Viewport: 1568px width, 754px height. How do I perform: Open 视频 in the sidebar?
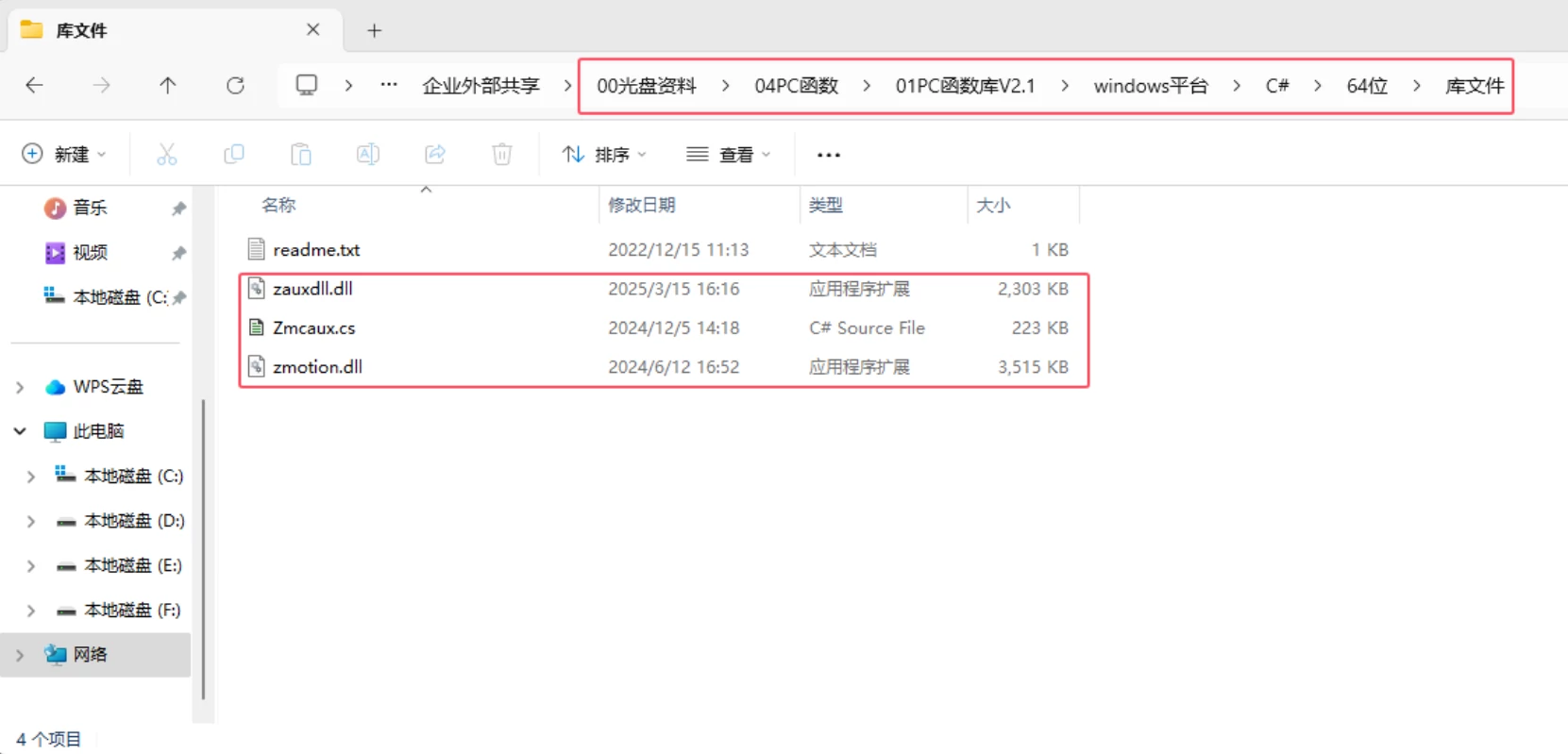pyautogui.click(x=90, y=252)
